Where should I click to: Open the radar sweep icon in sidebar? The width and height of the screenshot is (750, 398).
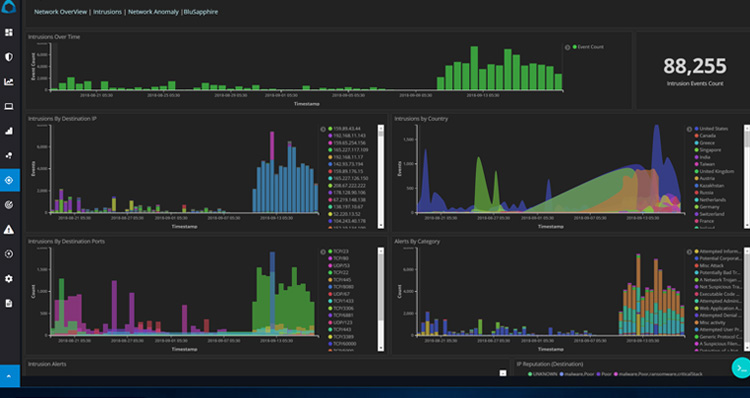point(9,205)
